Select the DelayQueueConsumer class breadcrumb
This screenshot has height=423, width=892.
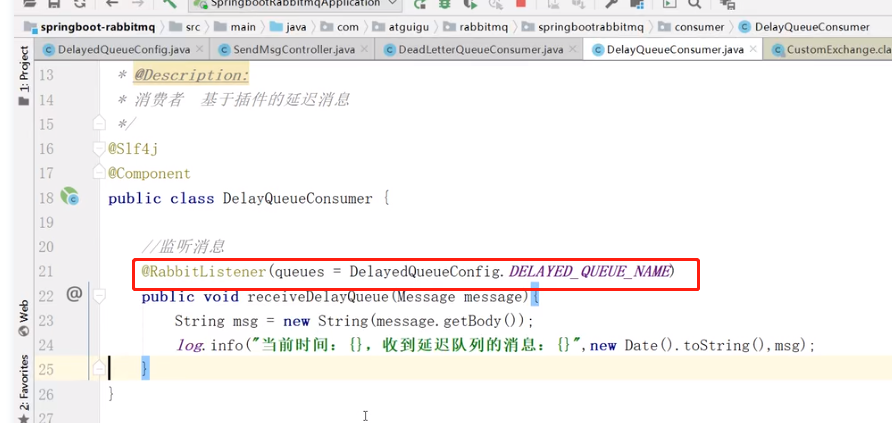pyautogui.click(x=804, y=27)
